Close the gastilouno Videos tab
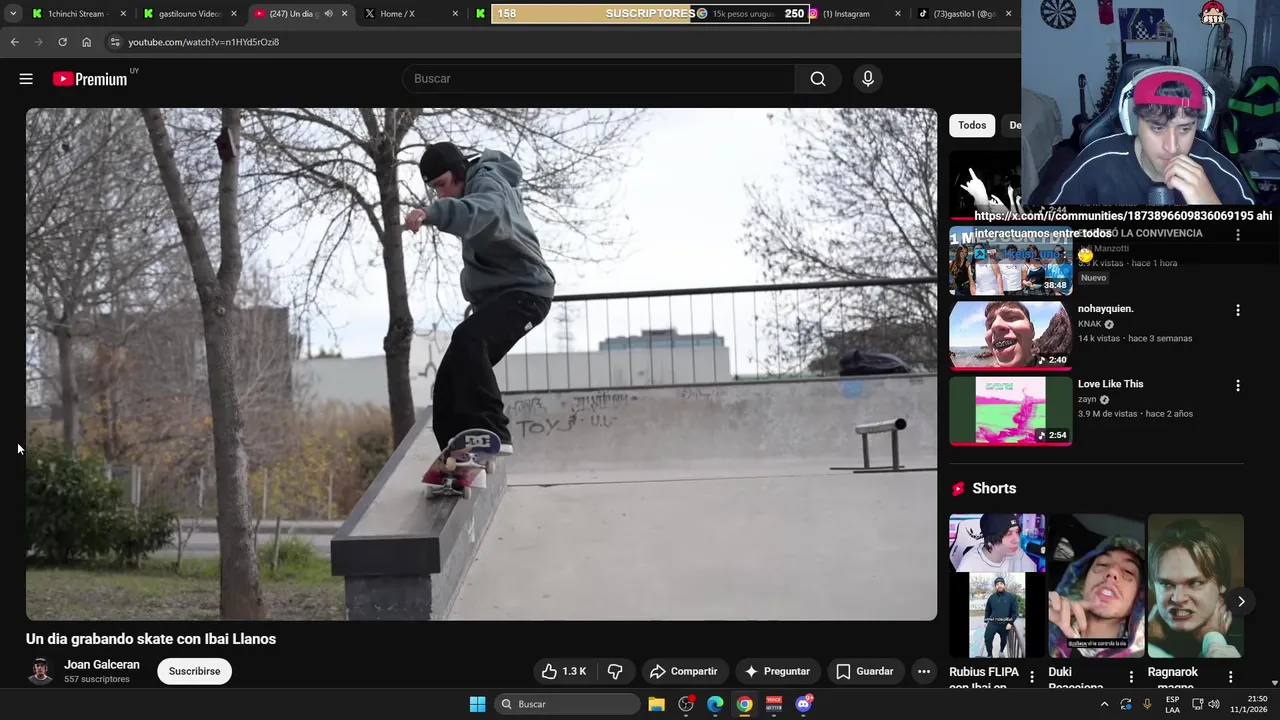 tap(234, 14)
